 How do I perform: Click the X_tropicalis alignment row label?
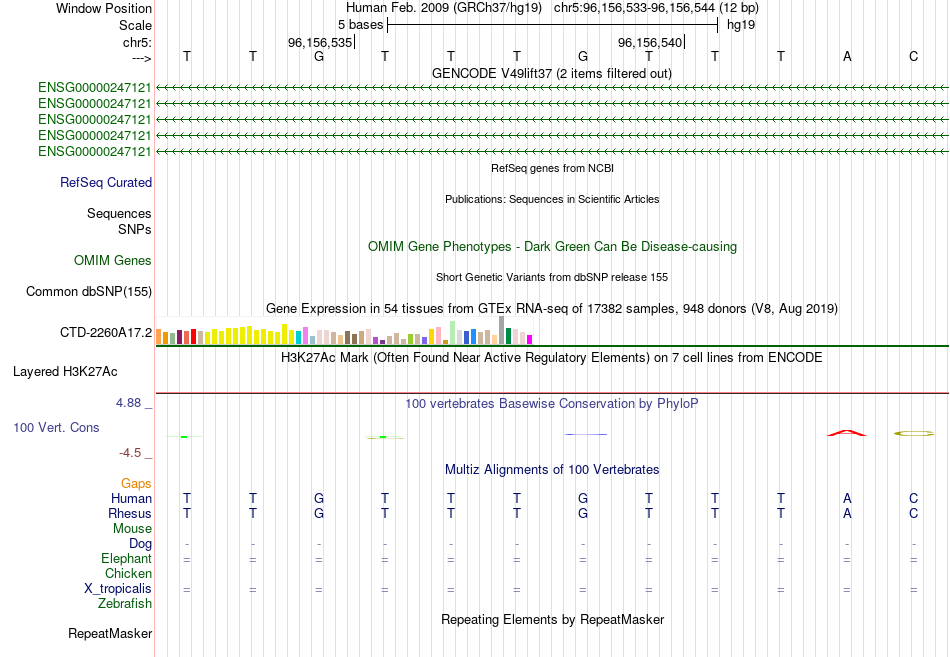tap(118, 589)
